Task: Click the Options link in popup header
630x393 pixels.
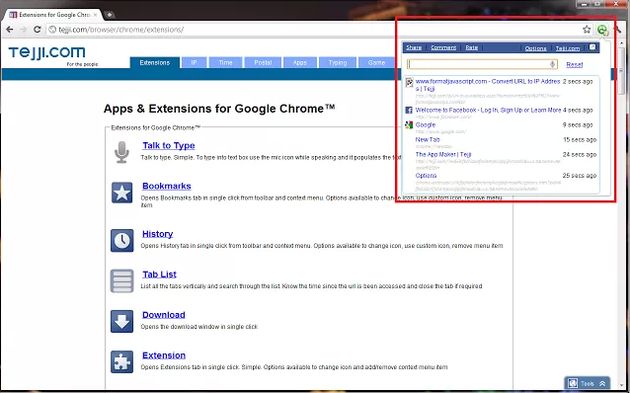Action: 535,48
